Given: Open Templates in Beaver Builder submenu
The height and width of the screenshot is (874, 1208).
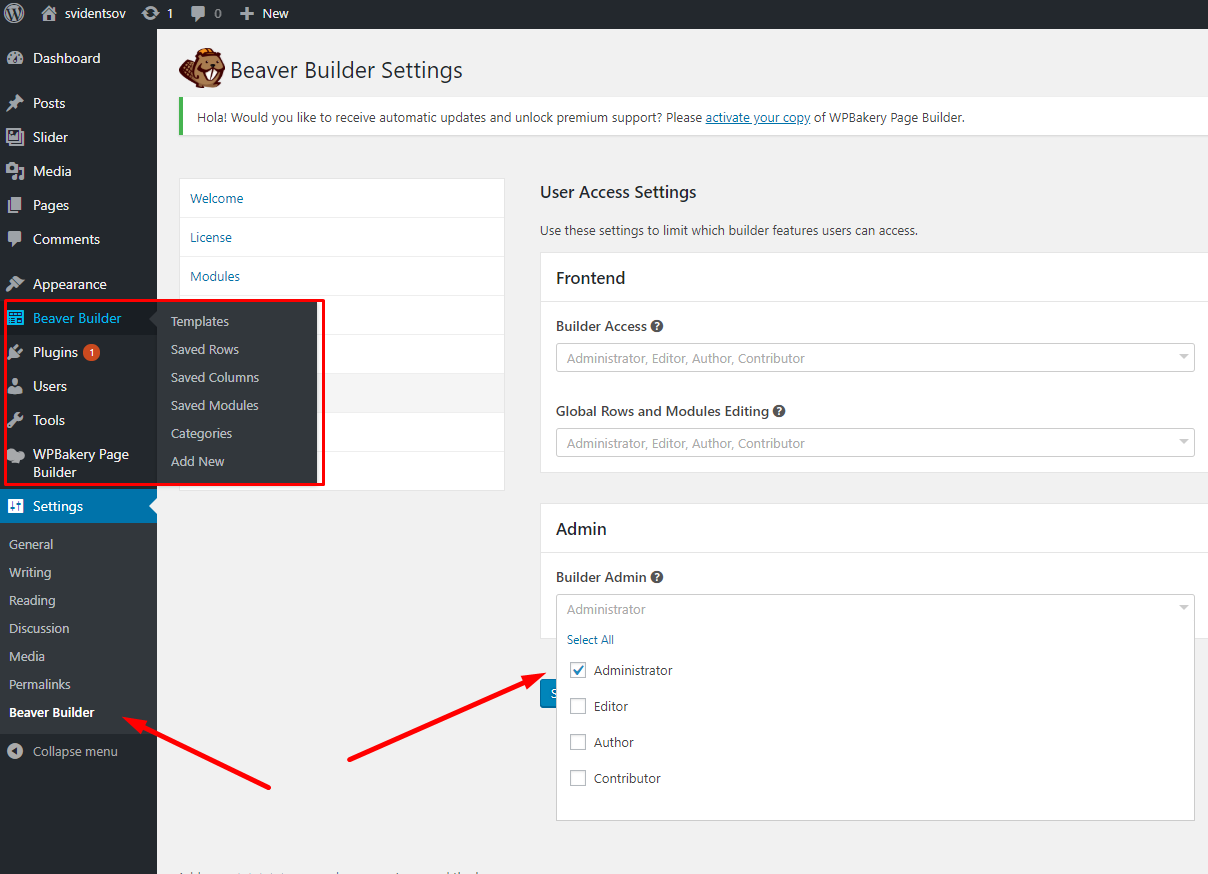Looking at the screenshot, I should (200, 321).
